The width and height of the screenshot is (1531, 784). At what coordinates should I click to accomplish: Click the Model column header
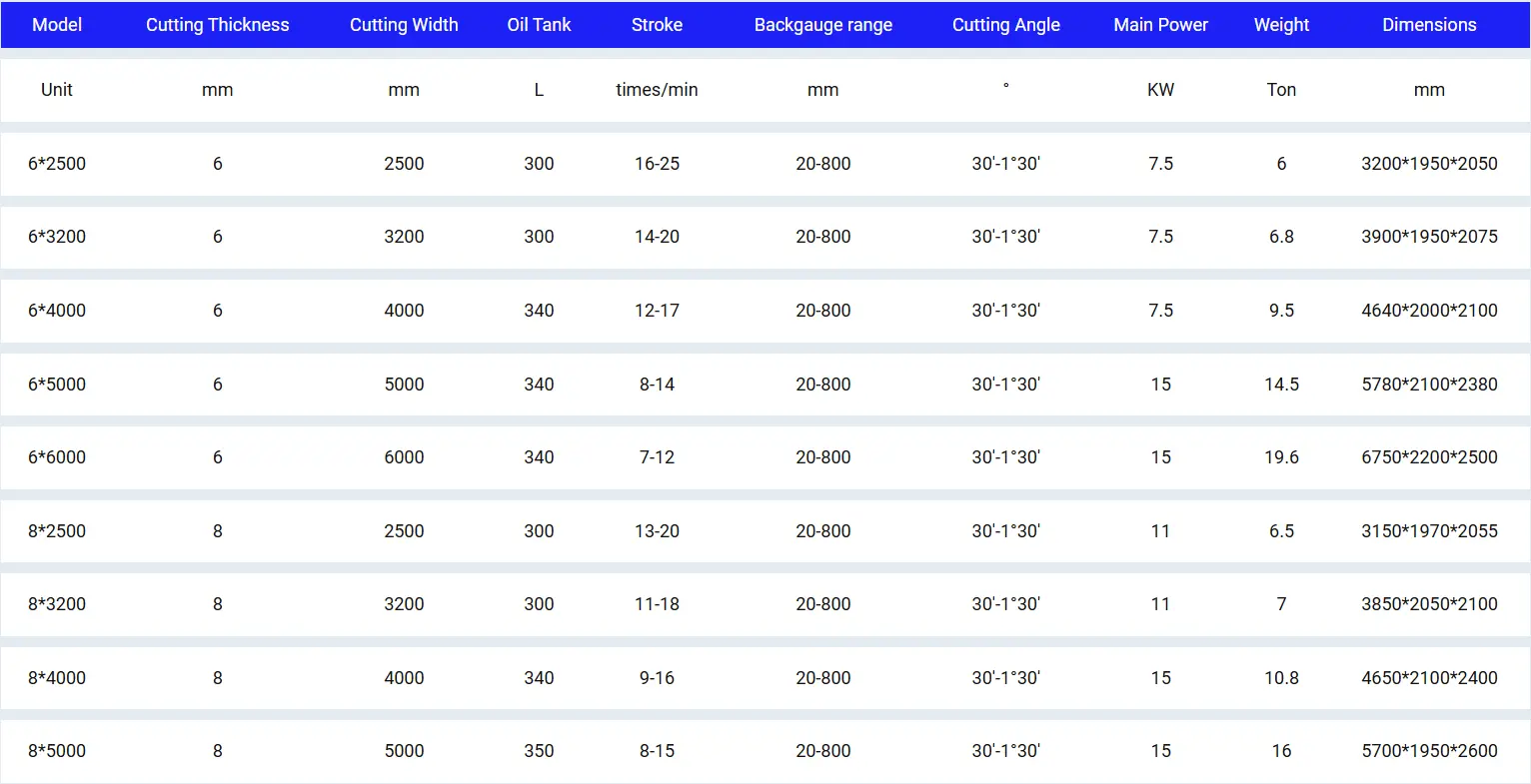(x=57, y=25)
